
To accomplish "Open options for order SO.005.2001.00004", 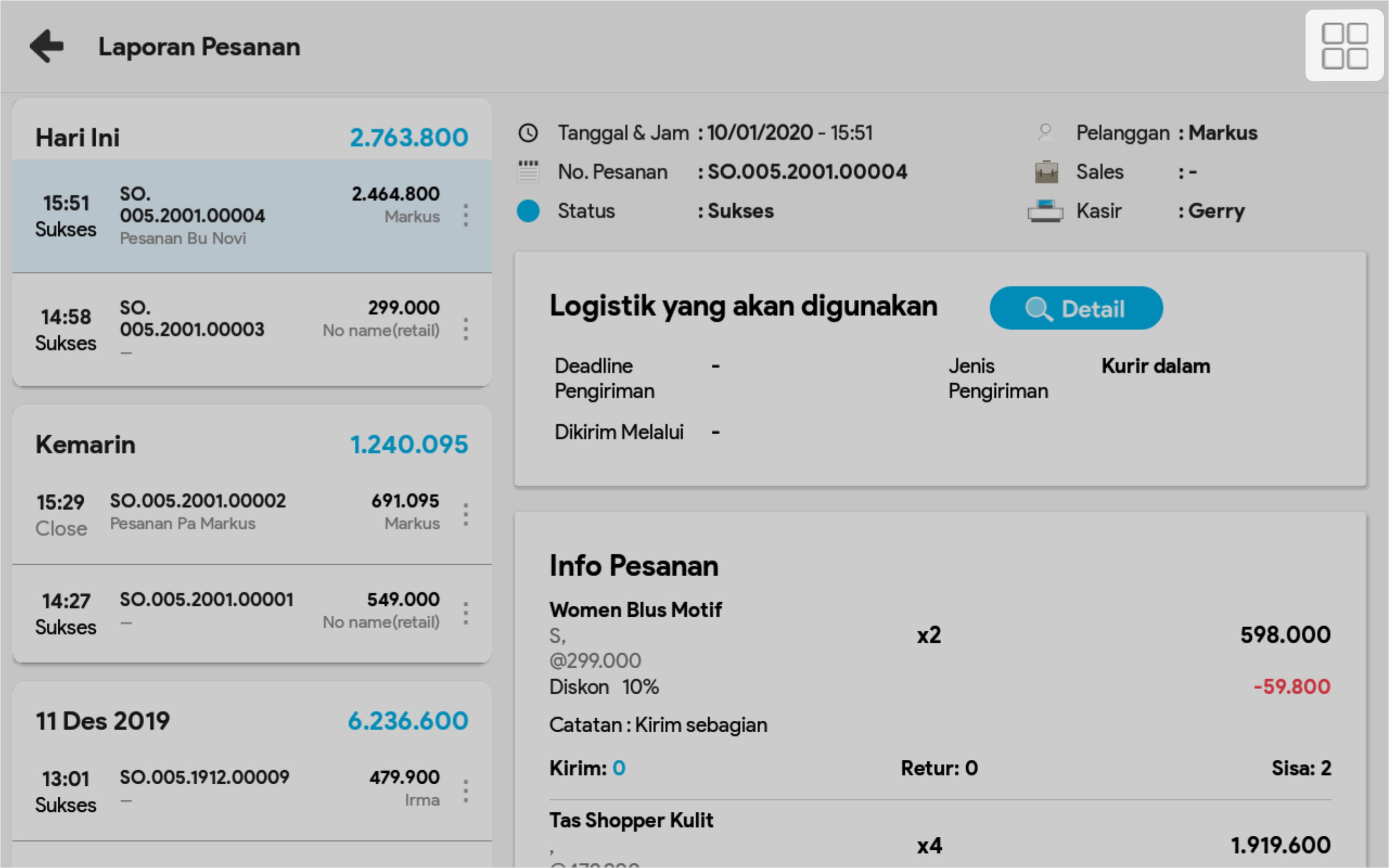I will (x=465, y=215).
